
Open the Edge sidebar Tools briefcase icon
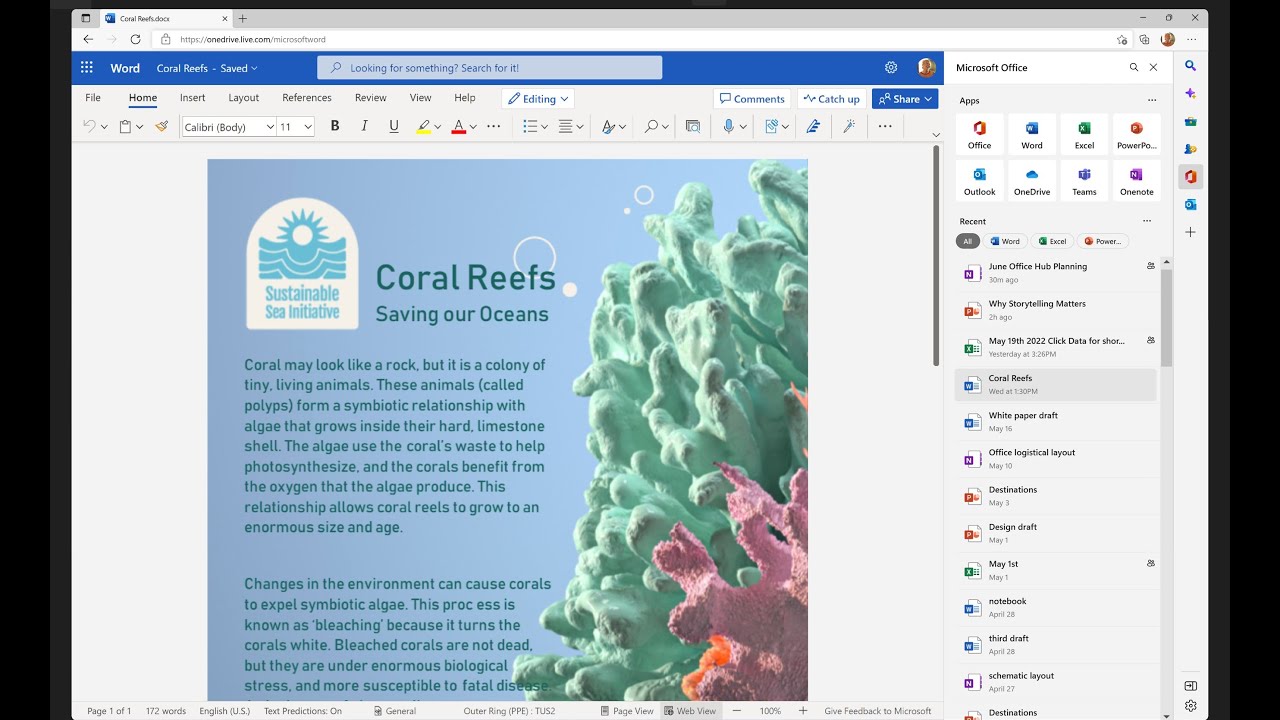(x=1190, y=121)
